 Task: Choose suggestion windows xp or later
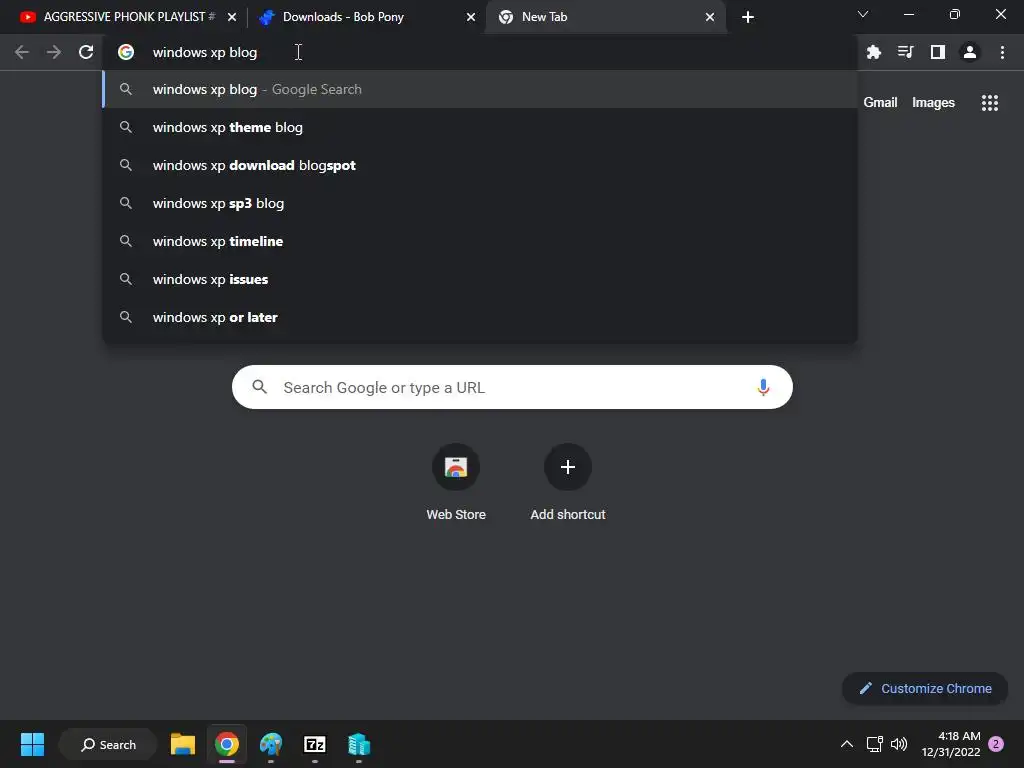click(480, 317)
